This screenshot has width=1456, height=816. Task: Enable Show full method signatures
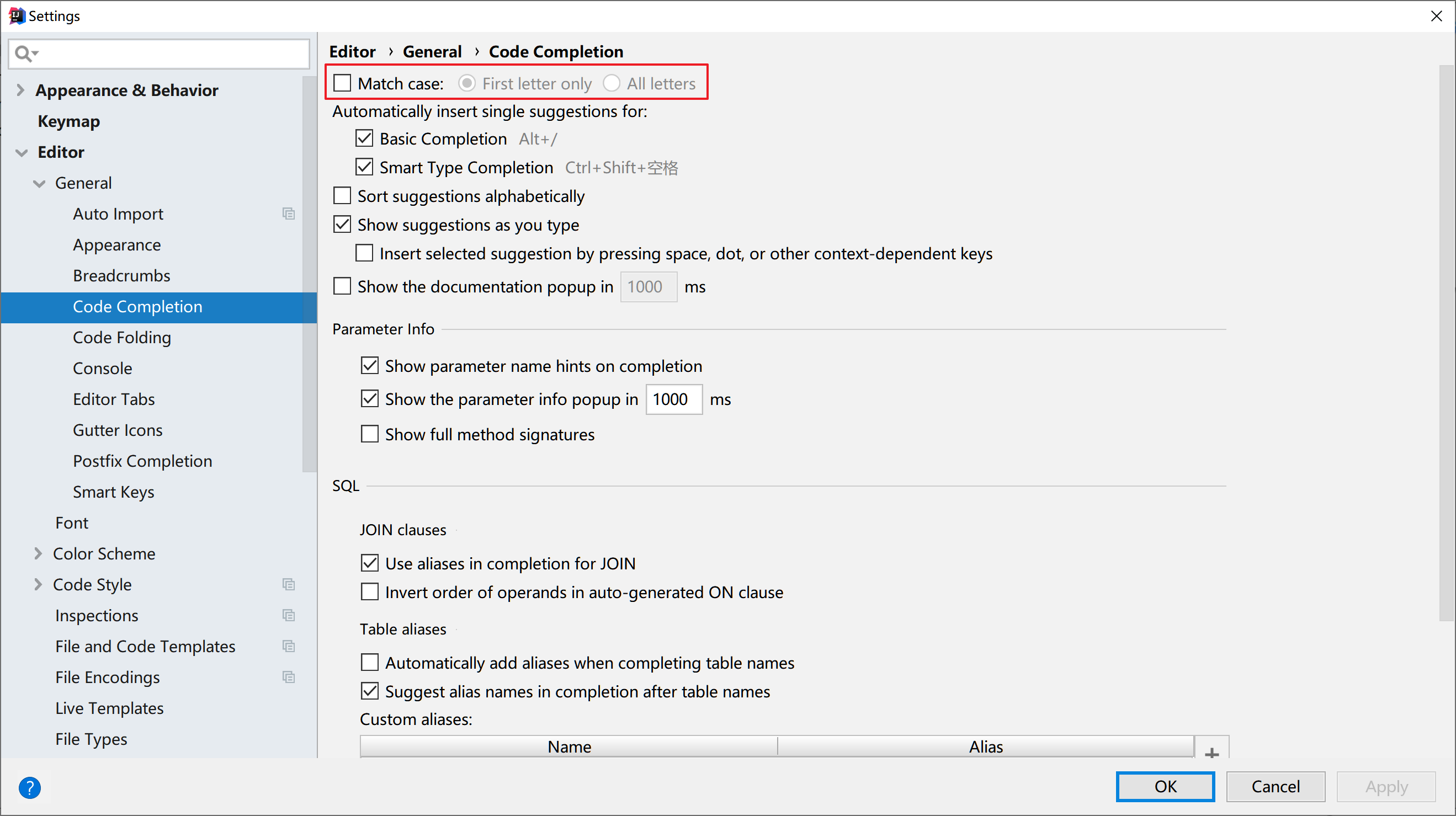tap(370, 434)
